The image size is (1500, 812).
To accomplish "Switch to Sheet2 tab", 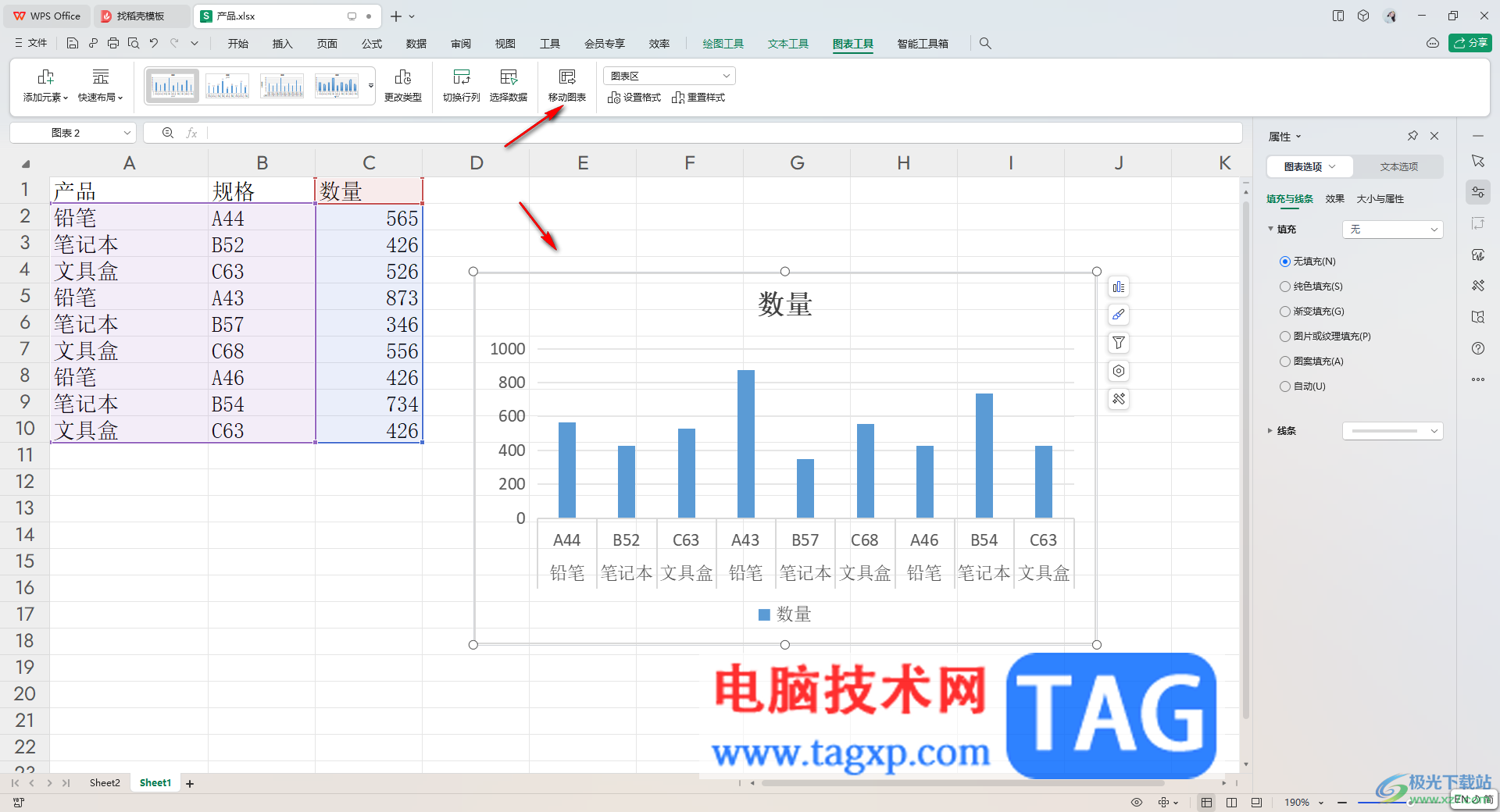I will 105,782.
